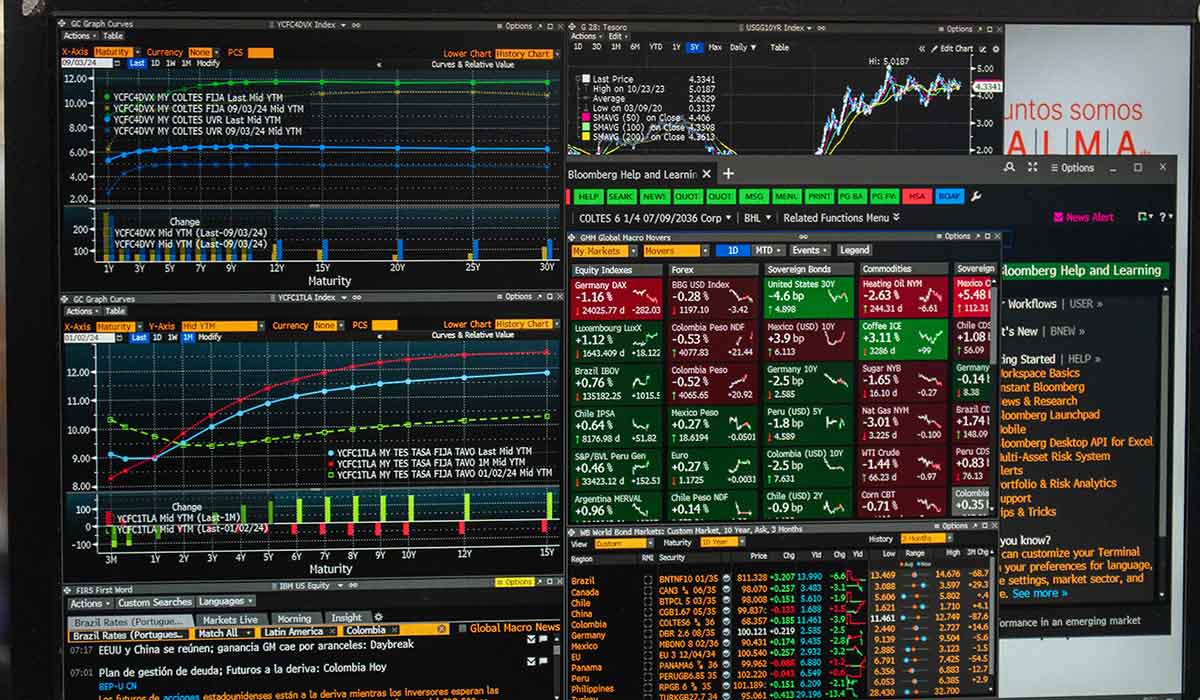Click the wrench icon after the BOAF key
The height and width of the screenshot is (700, 1200).
[x=976, y=196]
